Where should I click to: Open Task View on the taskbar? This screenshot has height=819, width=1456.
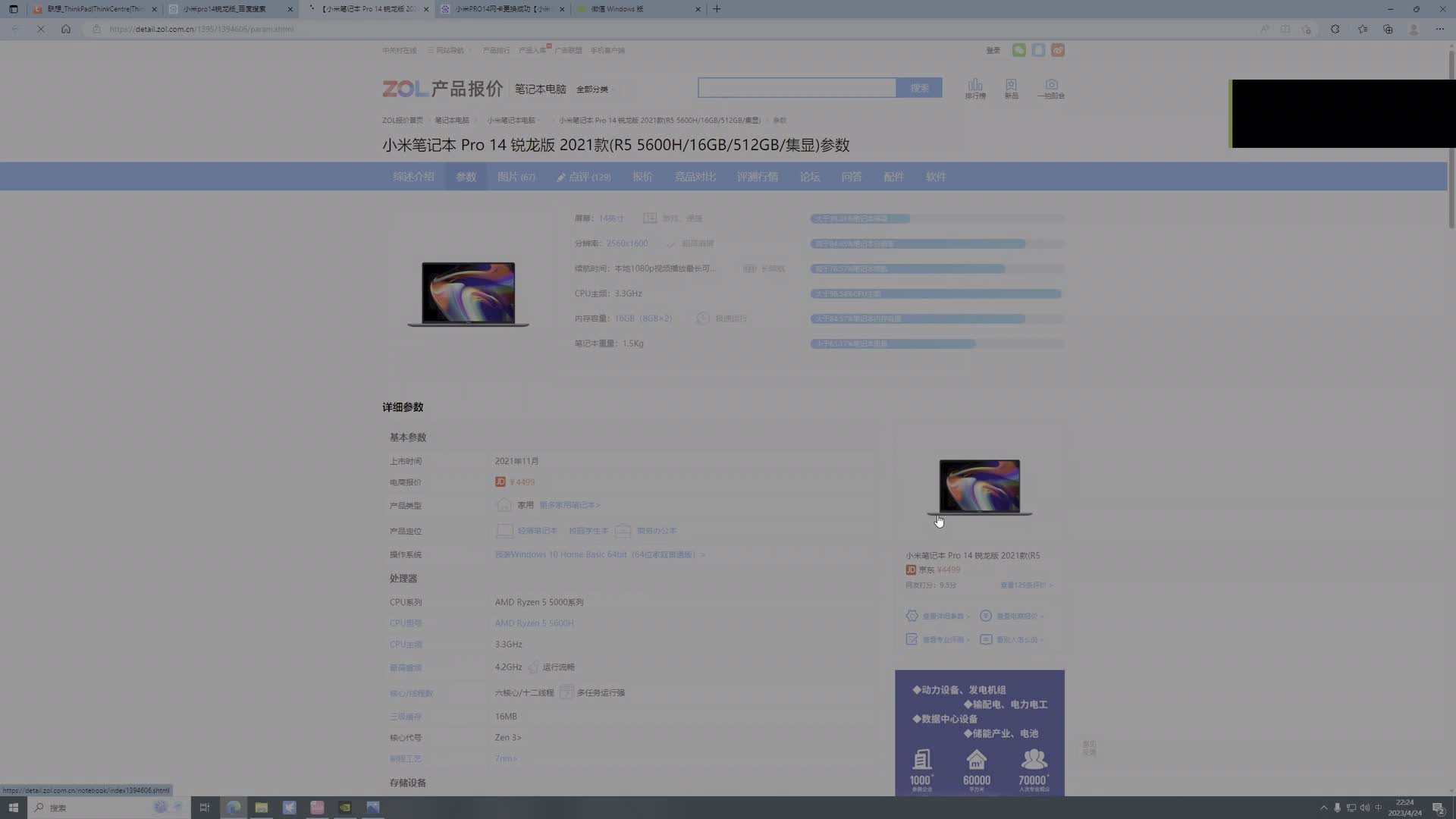click(x=204, y=808)
